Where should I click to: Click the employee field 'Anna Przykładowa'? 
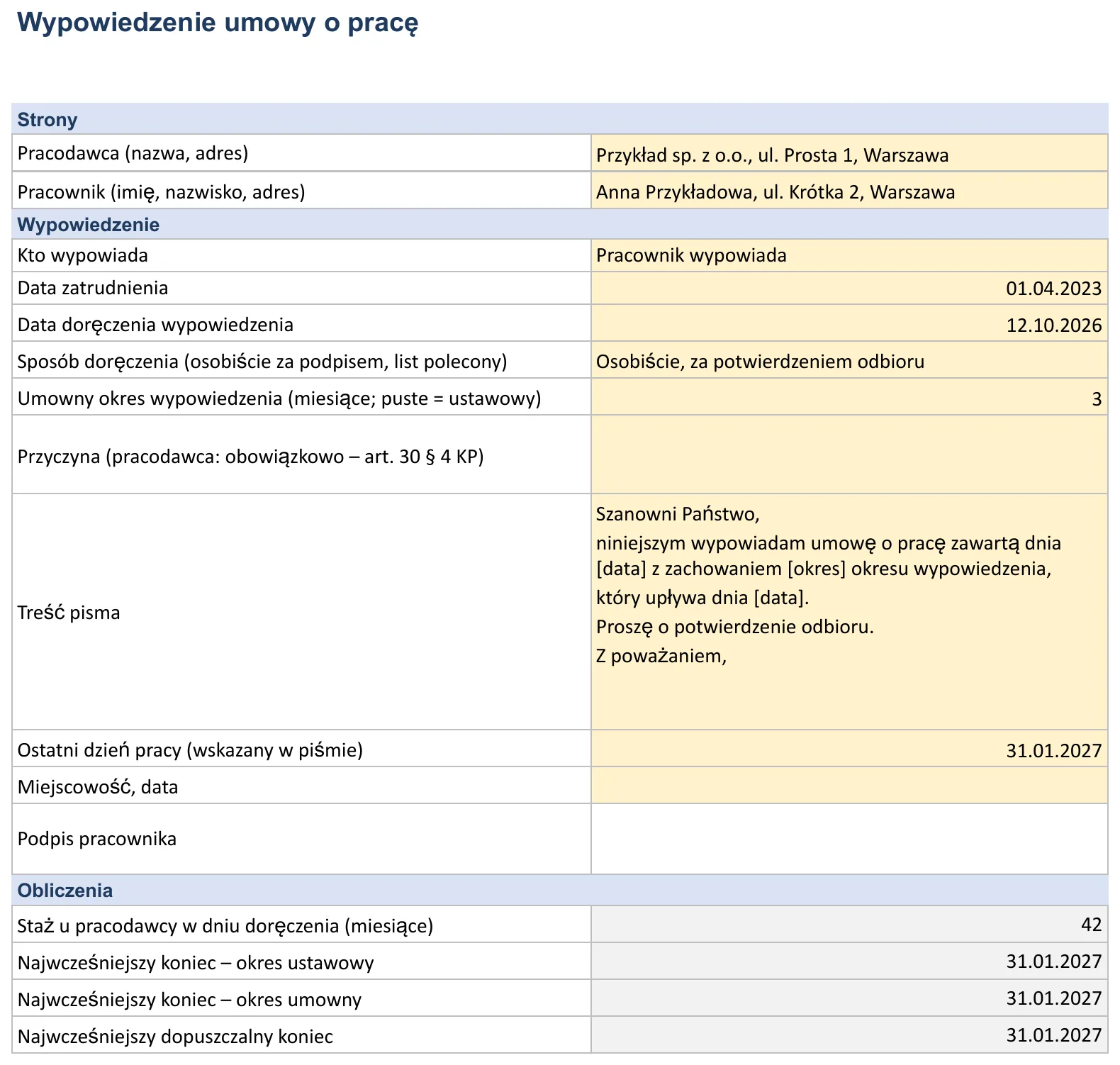pos(849,191)
